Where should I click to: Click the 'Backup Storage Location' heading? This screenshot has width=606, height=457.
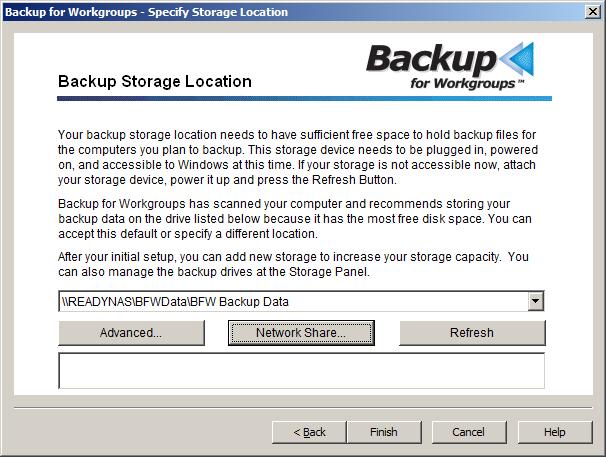(x=155, y=82)
